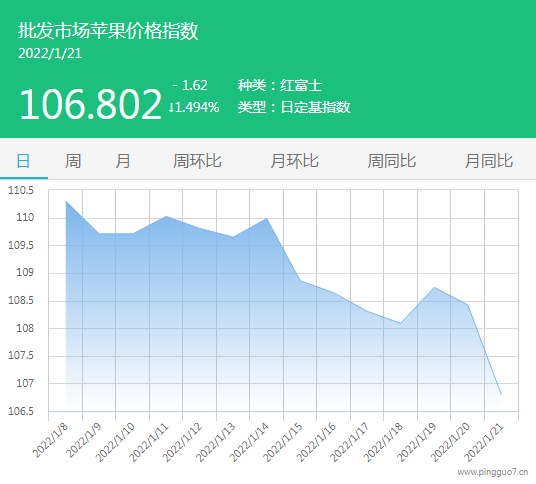Image resolution: width=536 pixels, height=484 pixels.
Task: Open the www.pingguo7.cn watermark link
Action: pos(493,472)
